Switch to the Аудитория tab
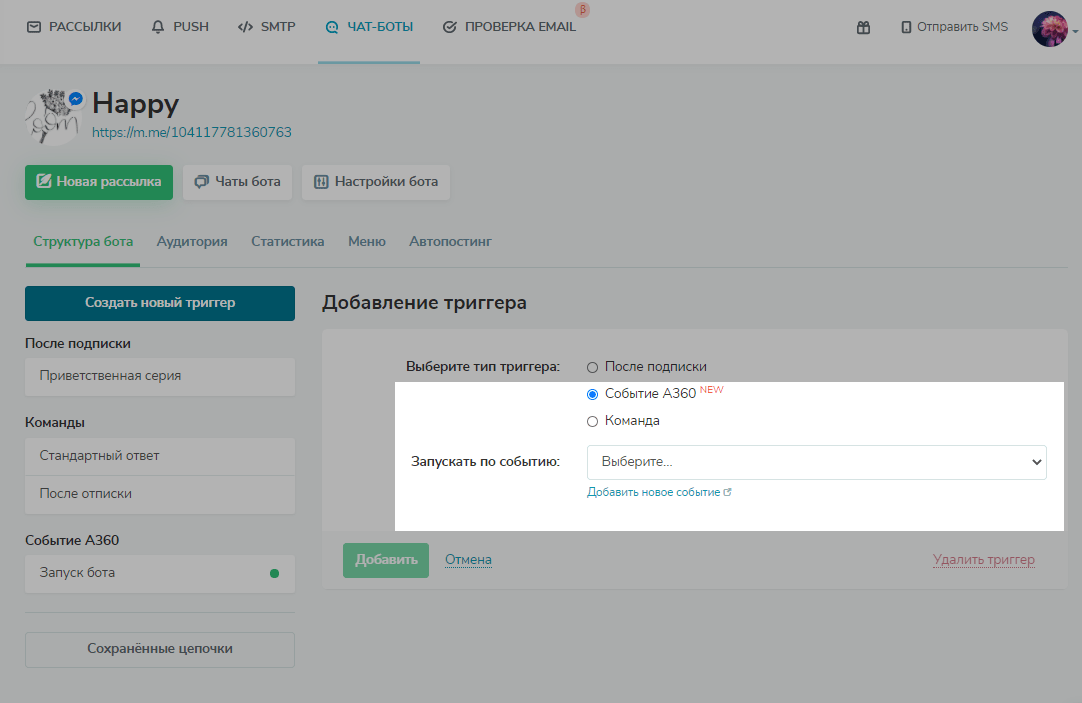The image size is (1082, 703). [x=192, y=241]
